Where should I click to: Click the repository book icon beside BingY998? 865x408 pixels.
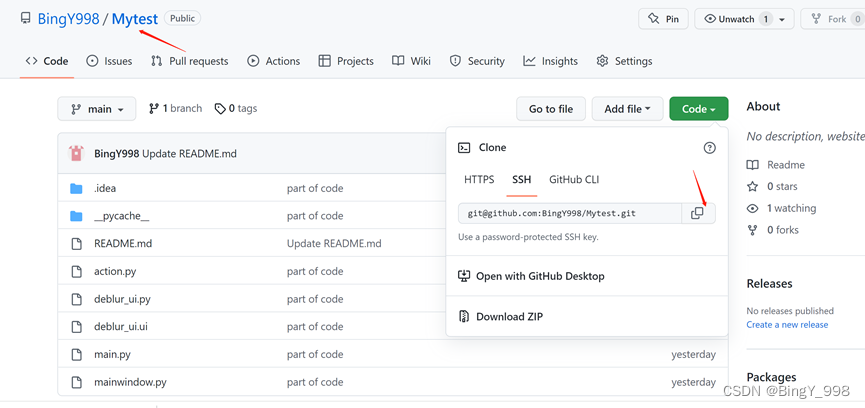tap(25, 19)
